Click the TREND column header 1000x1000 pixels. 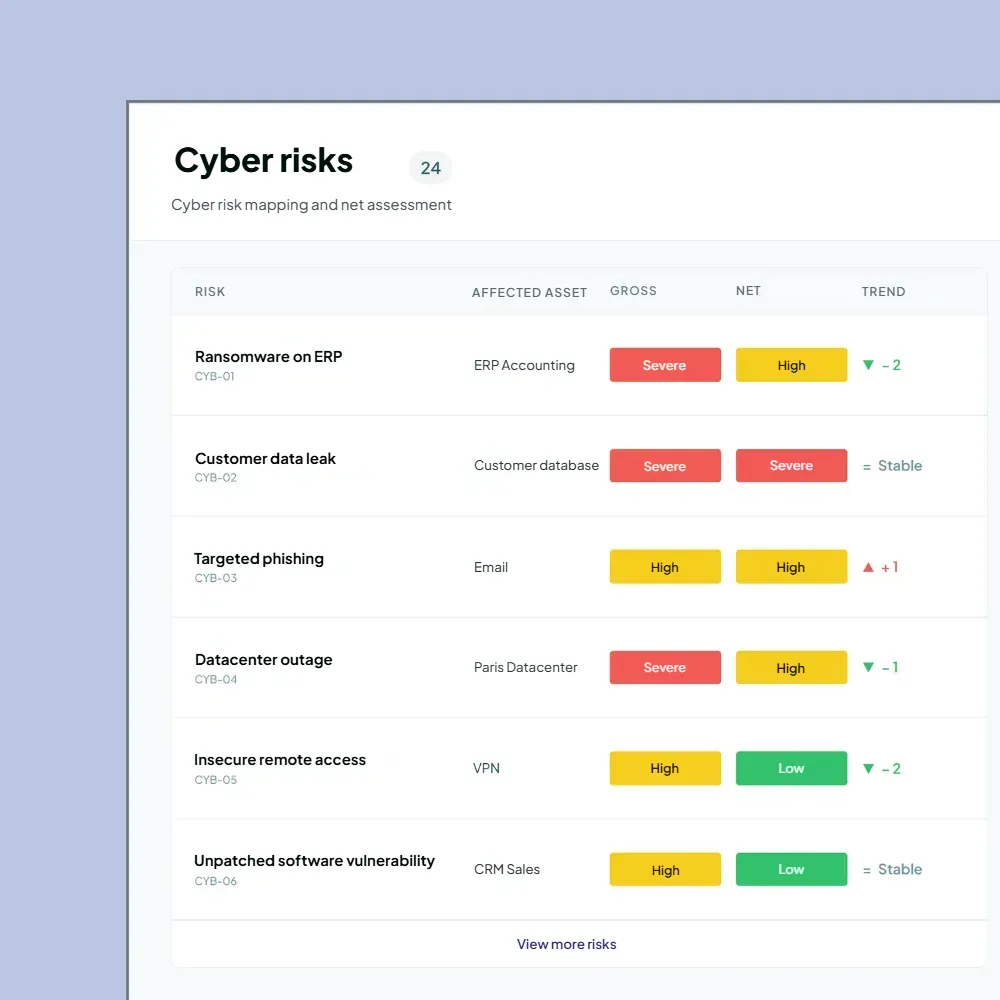tap(883, 291)
